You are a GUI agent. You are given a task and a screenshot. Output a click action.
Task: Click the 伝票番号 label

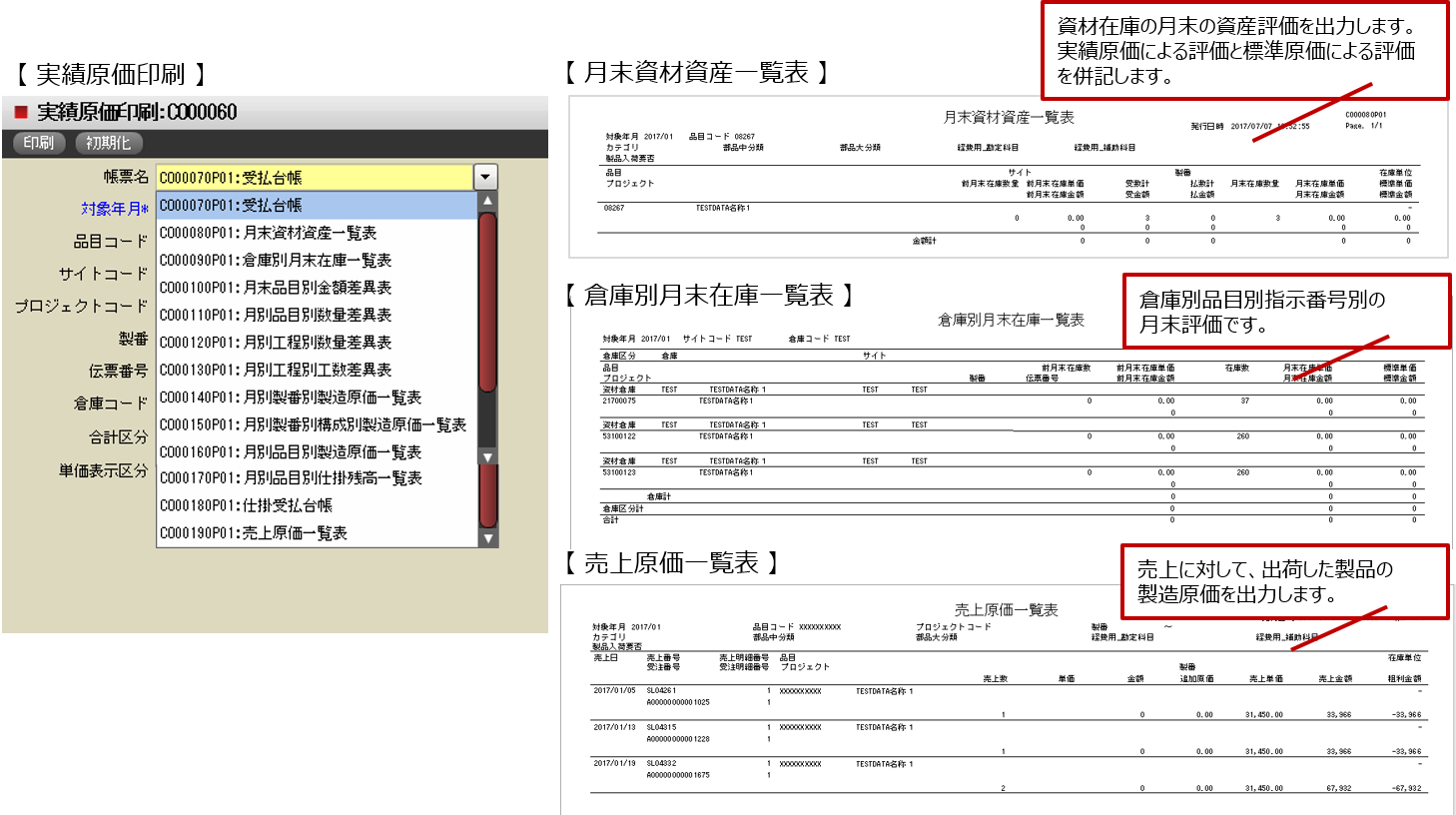pyautogui.click(x=118, y=372)
